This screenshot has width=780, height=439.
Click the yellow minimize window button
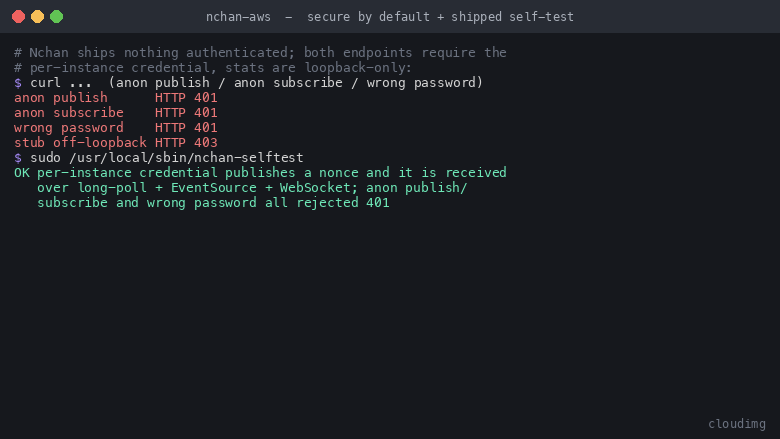[37, 16]
